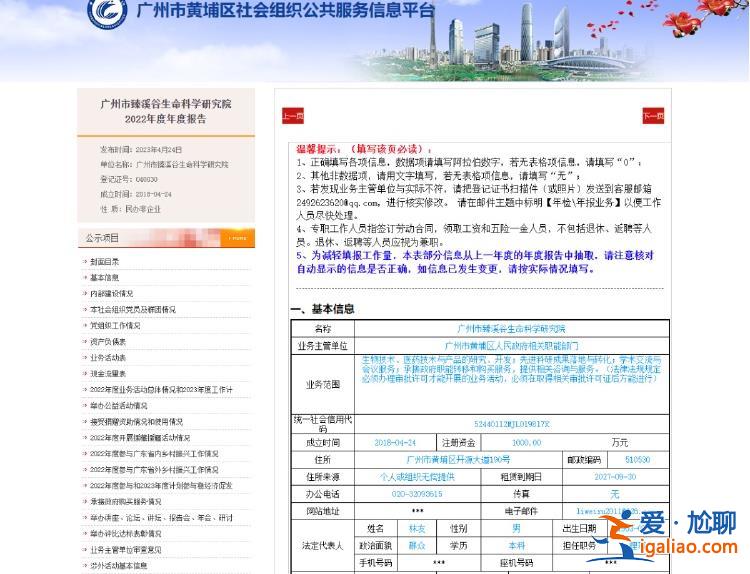
Task: Open 资产负债表 in the sidebar
Action: (x=108, y=342)
